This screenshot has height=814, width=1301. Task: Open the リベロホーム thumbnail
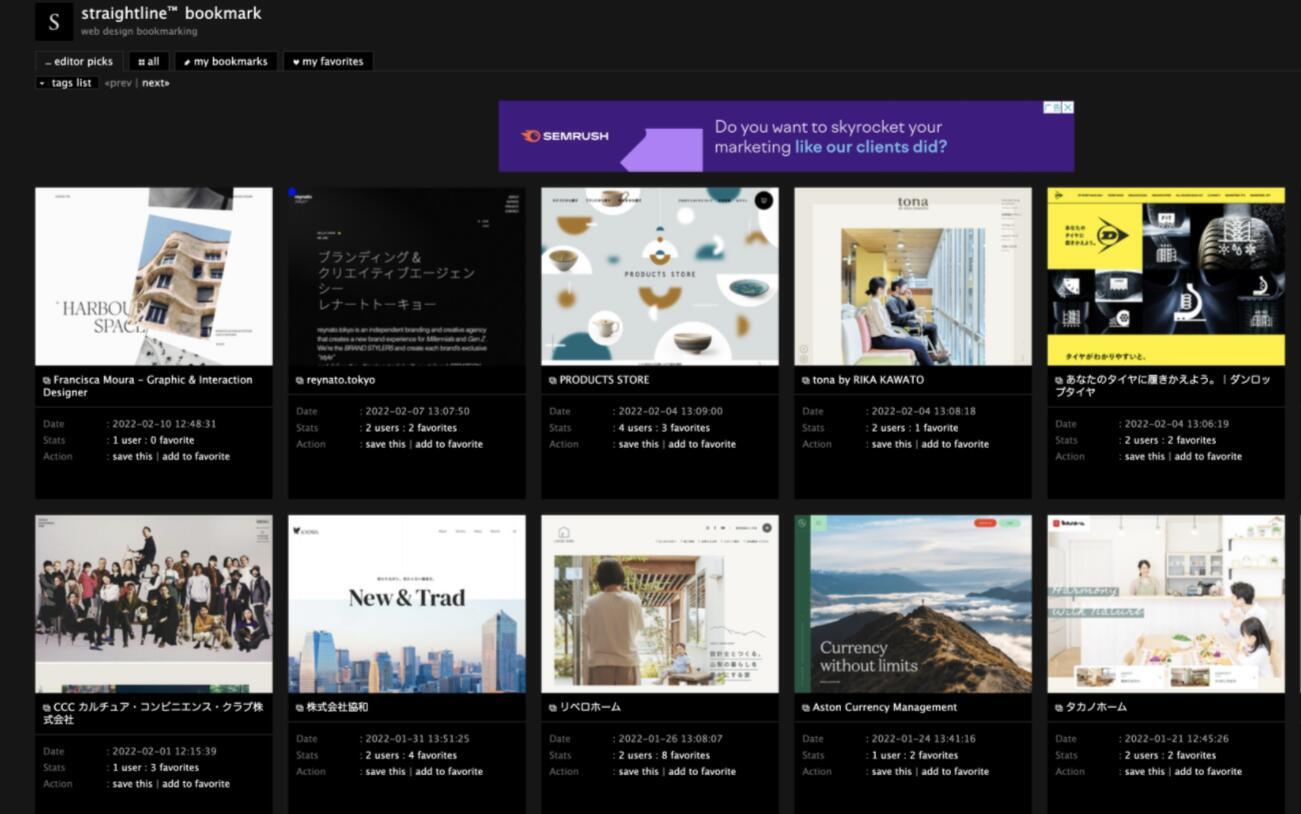click(x=660, y=604)
